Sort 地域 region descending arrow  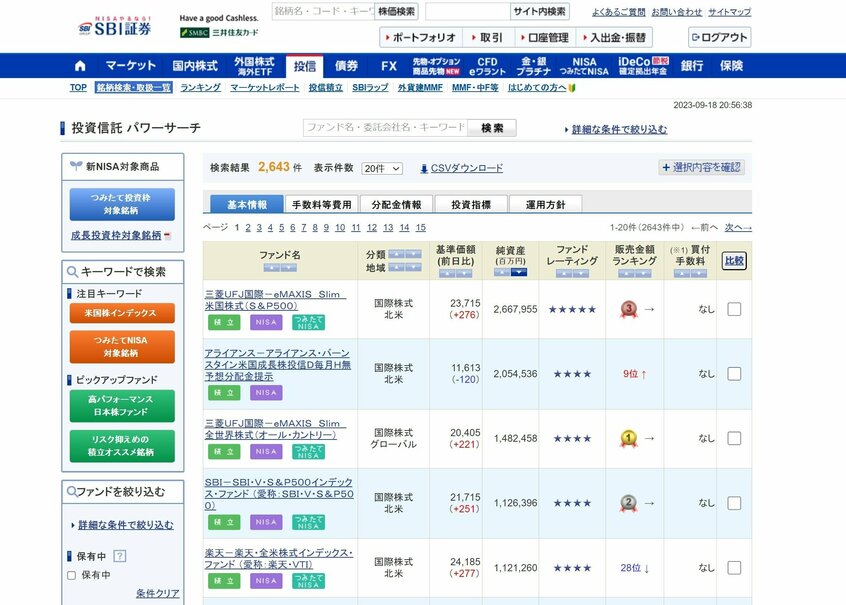click(x=413, y=267)
